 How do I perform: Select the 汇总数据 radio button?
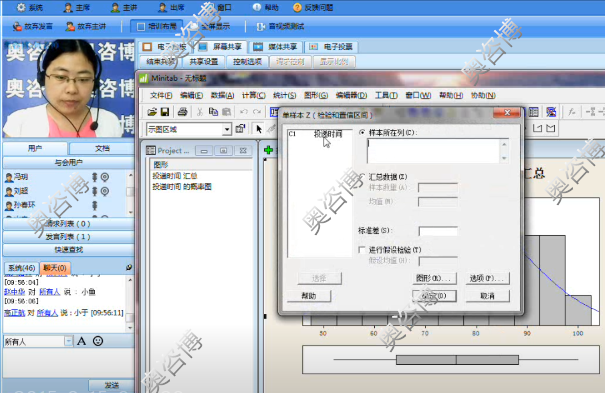tap(362, 177)
